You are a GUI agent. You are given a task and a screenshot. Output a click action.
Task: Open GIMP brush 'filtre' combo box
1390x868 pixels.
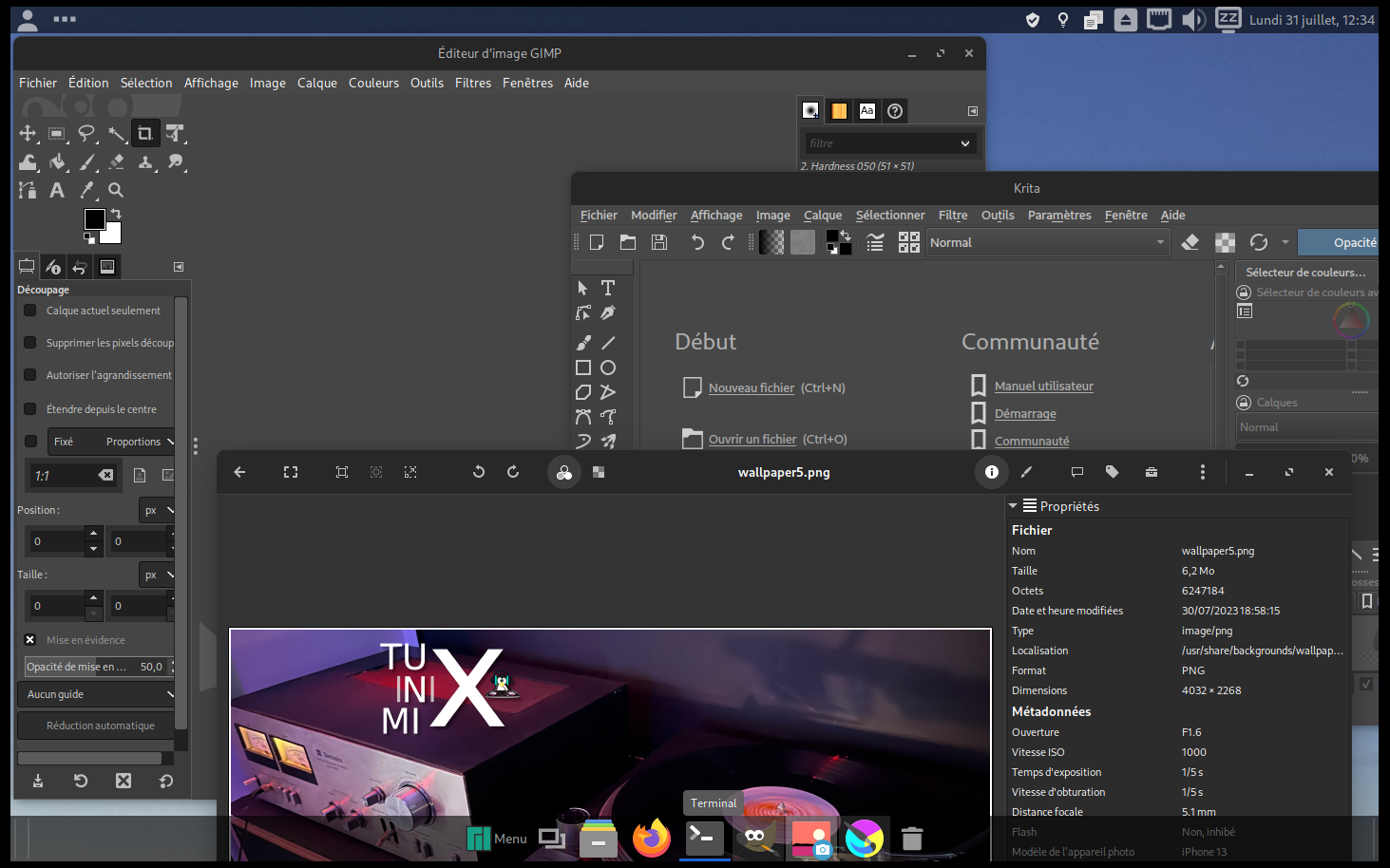888,143
